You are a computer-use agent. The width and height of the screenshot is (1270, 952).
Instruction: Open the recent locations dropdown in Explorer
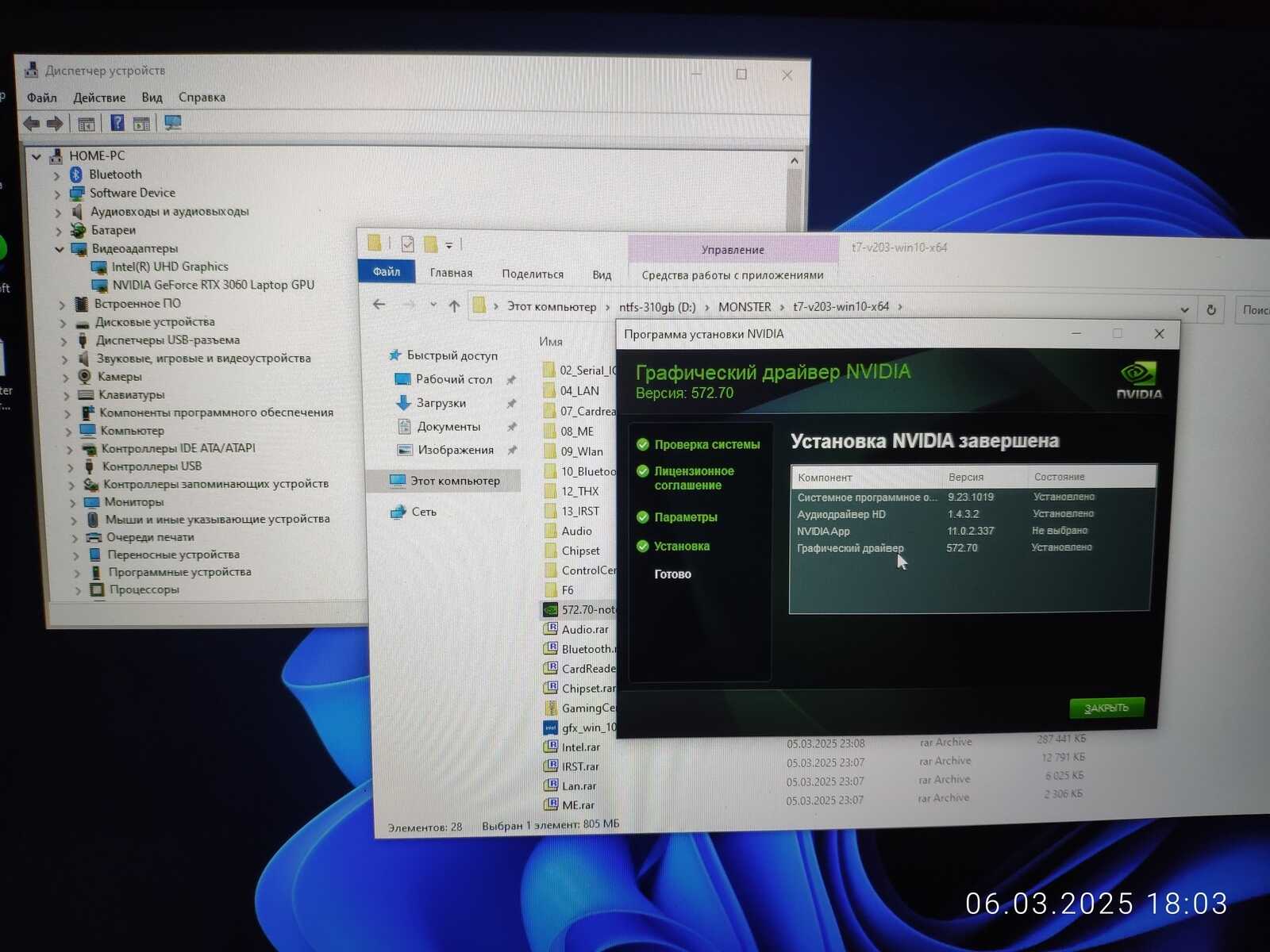click(x=433, y=305)
